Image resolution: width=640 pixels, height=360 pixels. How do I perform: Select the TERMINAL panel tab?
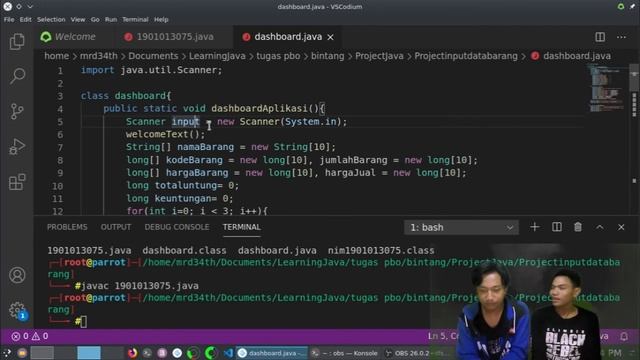242,227
